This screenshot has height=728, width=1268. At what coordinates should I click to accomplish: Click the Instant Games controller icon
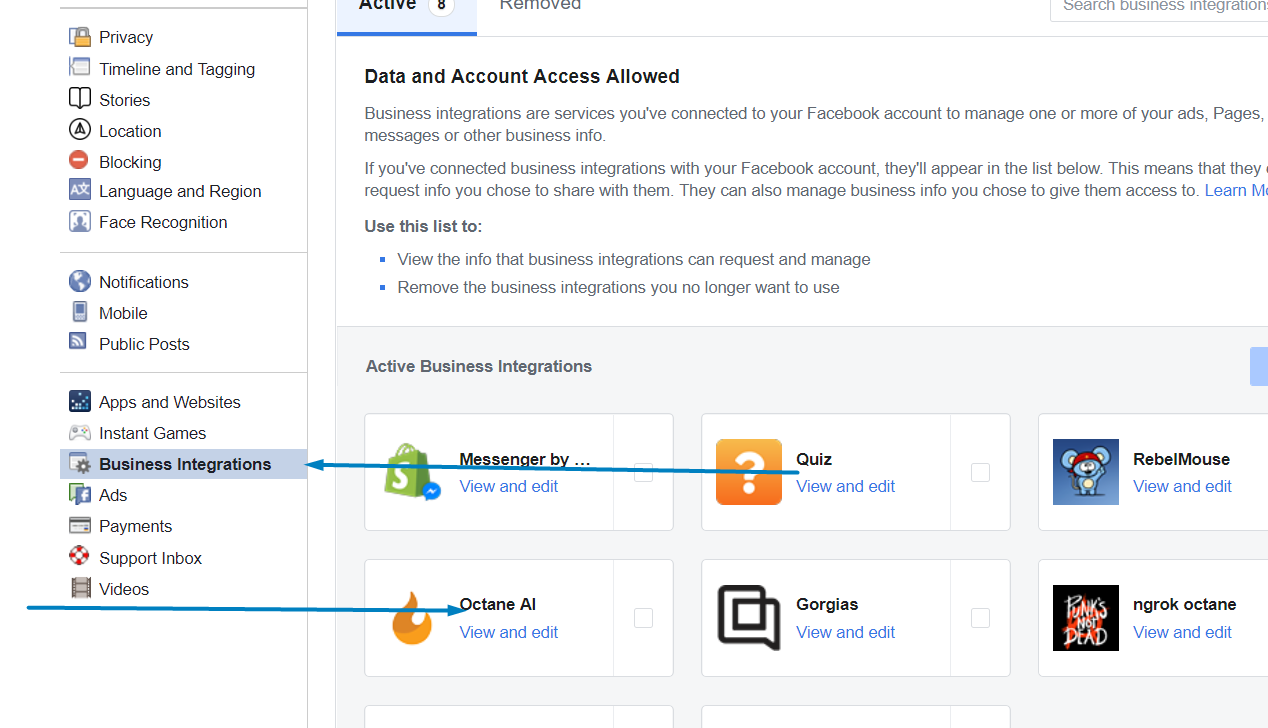79,433
